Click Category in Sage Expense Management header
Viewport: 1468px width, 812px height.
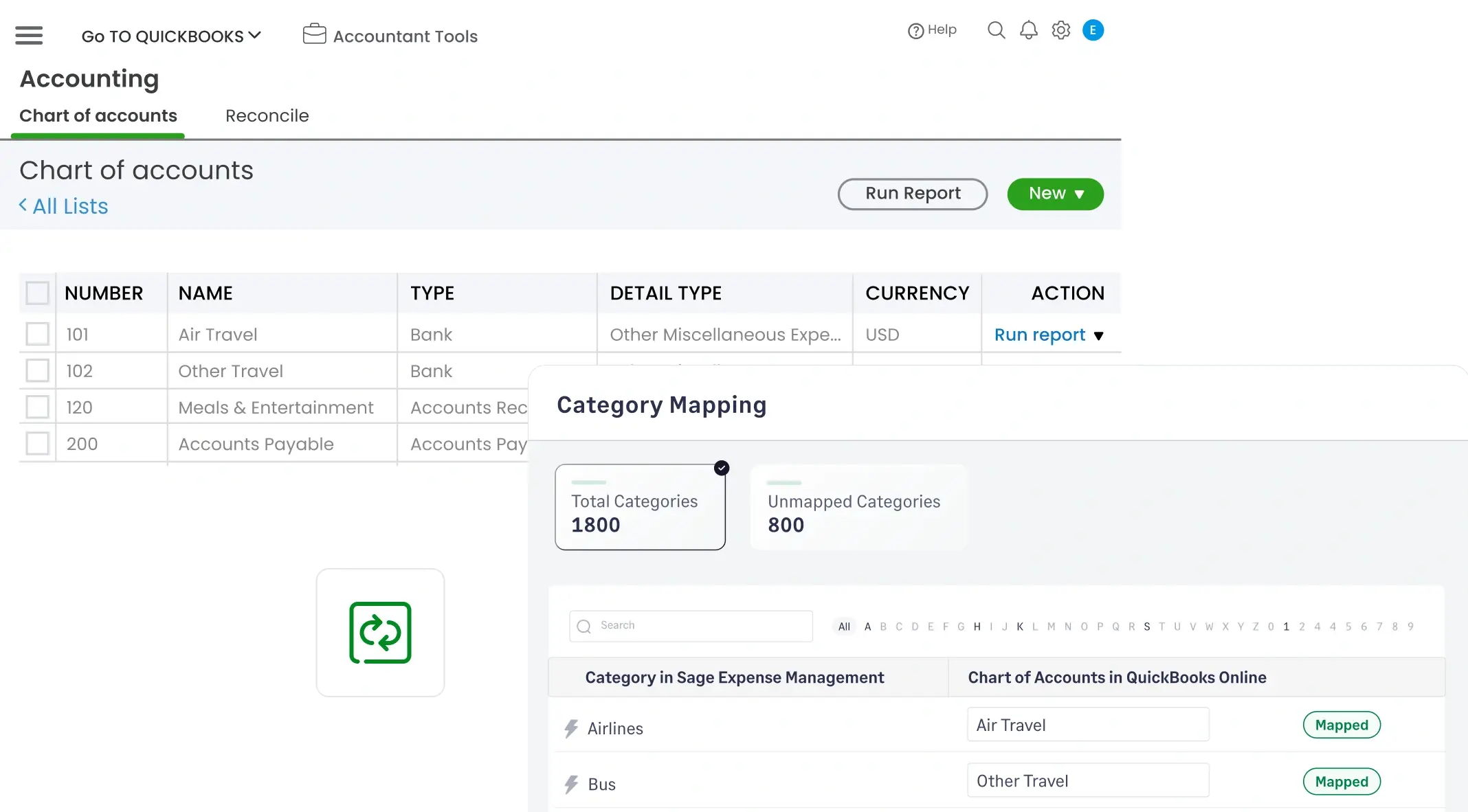[x=735, y=677]
